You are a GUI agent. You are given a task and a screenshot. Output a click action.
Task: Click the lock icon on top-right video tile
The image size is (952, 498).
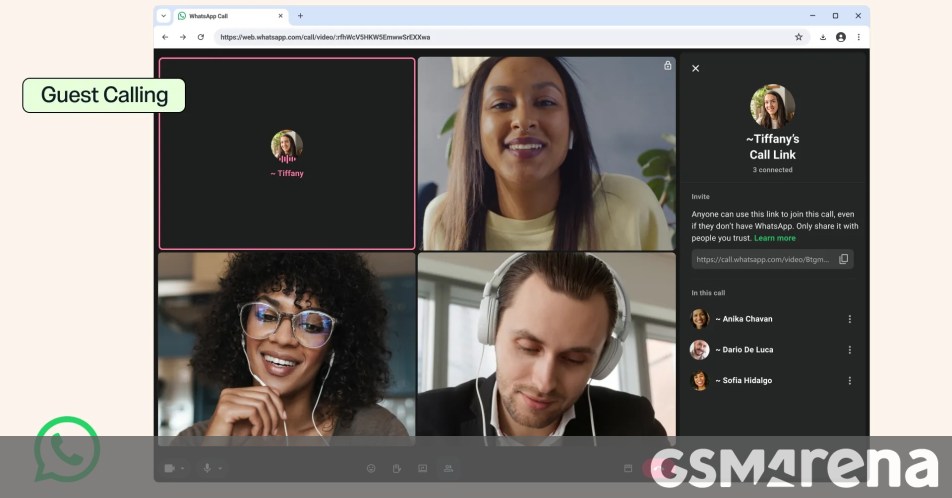click(667, 66)
